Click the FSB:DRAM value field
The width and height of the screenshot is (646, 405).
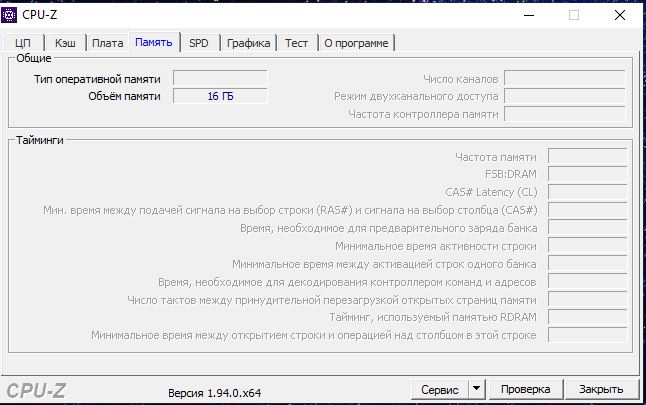tap(587, 174)
